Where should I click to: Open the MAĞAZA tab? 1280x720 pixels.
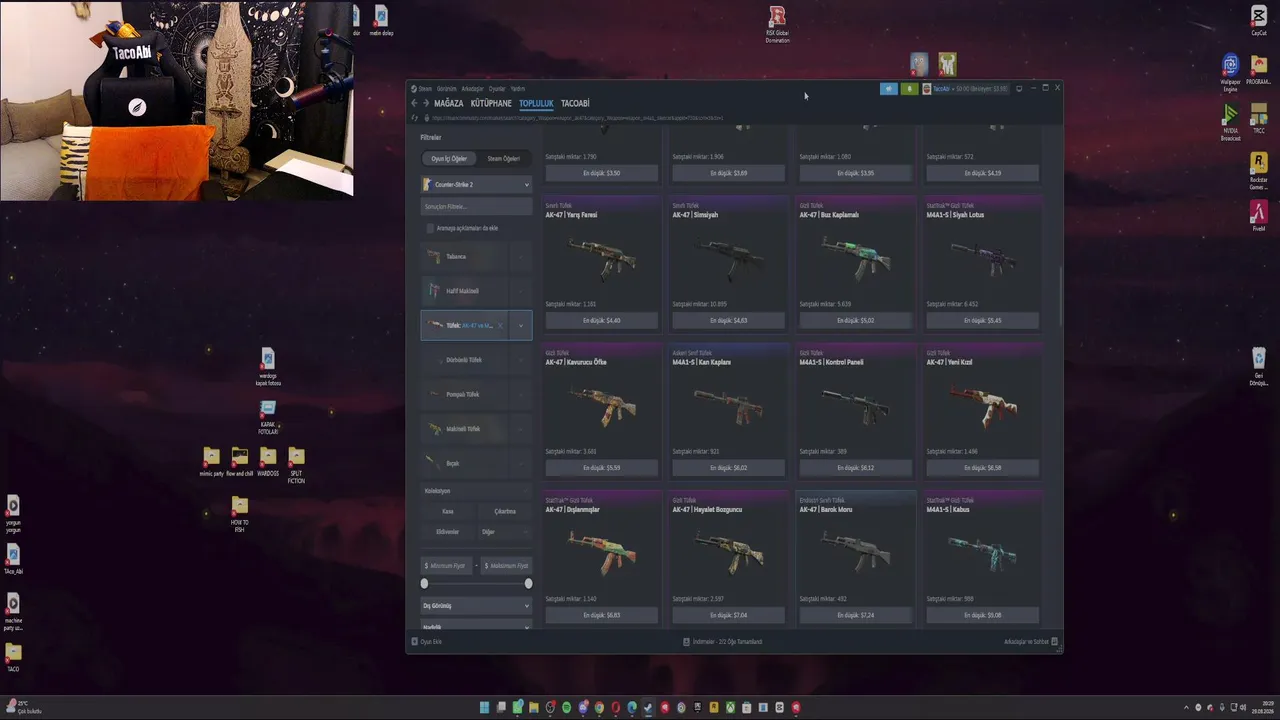point(449,103)
